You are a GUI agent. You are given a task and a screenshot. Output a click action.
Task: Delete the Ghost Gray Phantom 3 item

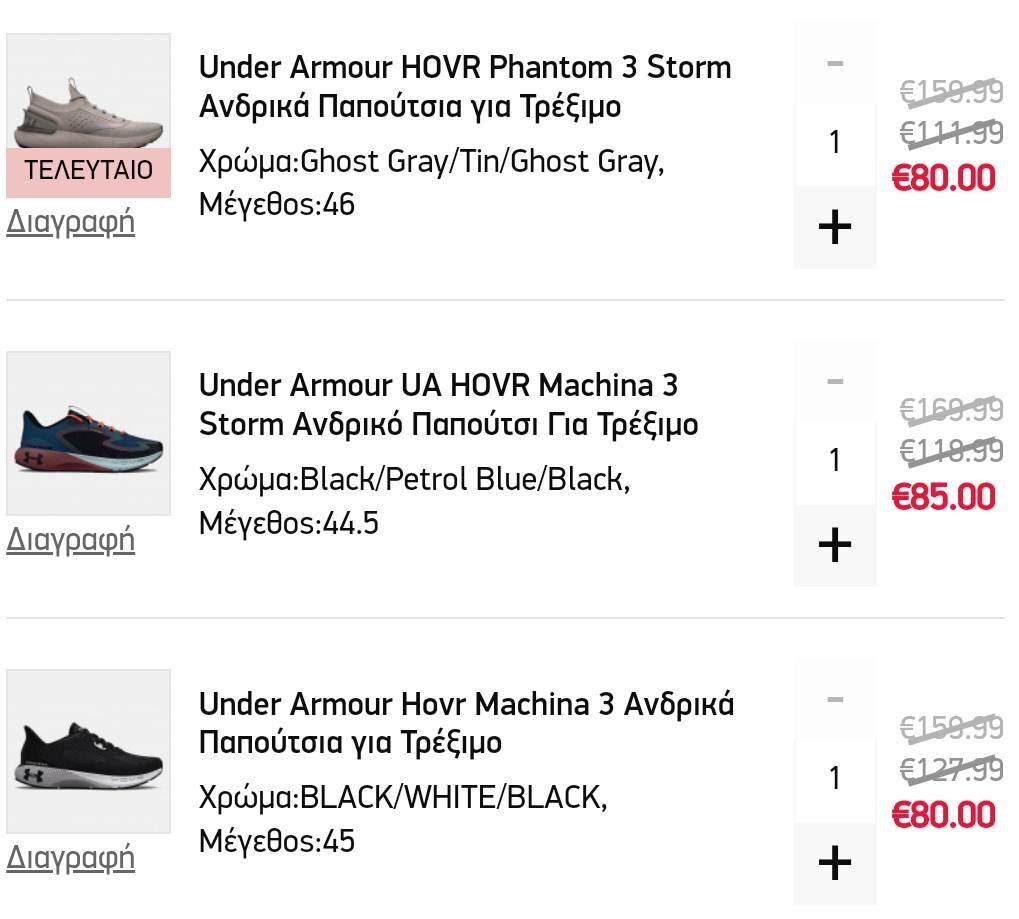[70, 222]
